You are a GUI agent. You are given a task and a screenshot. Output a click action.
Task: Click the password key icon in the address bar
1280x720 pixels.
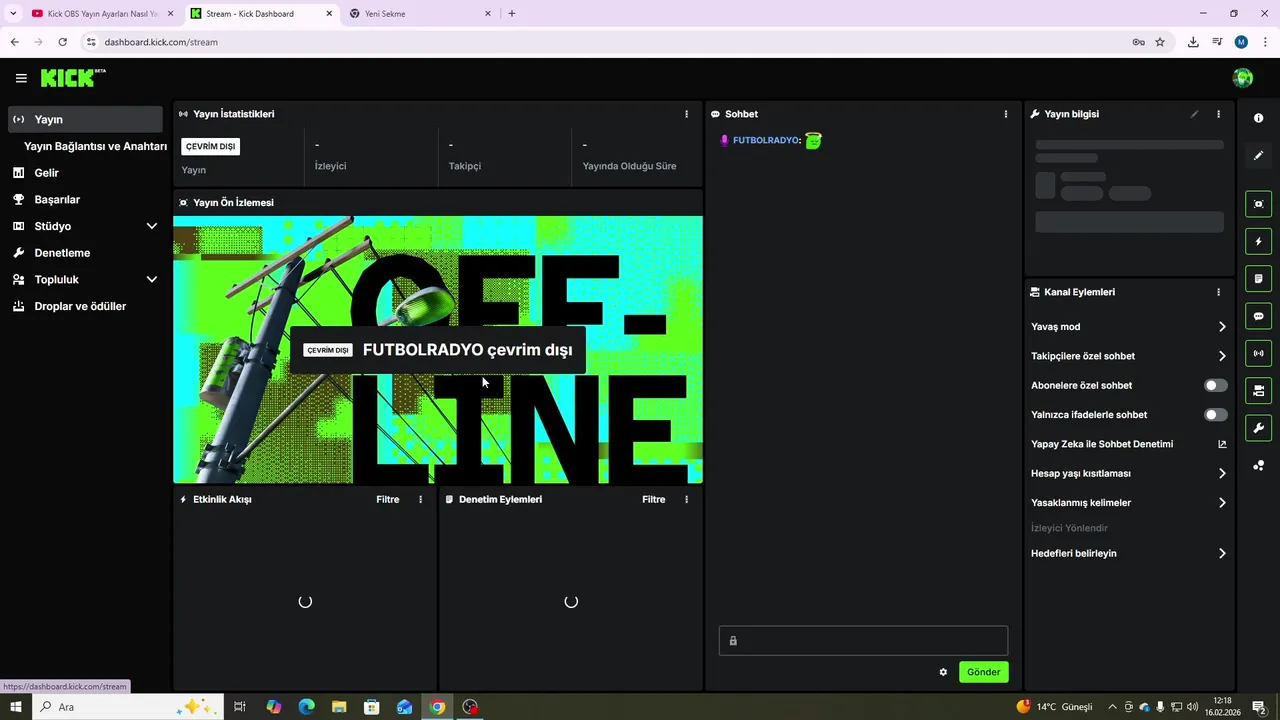tap(1138, 42)
